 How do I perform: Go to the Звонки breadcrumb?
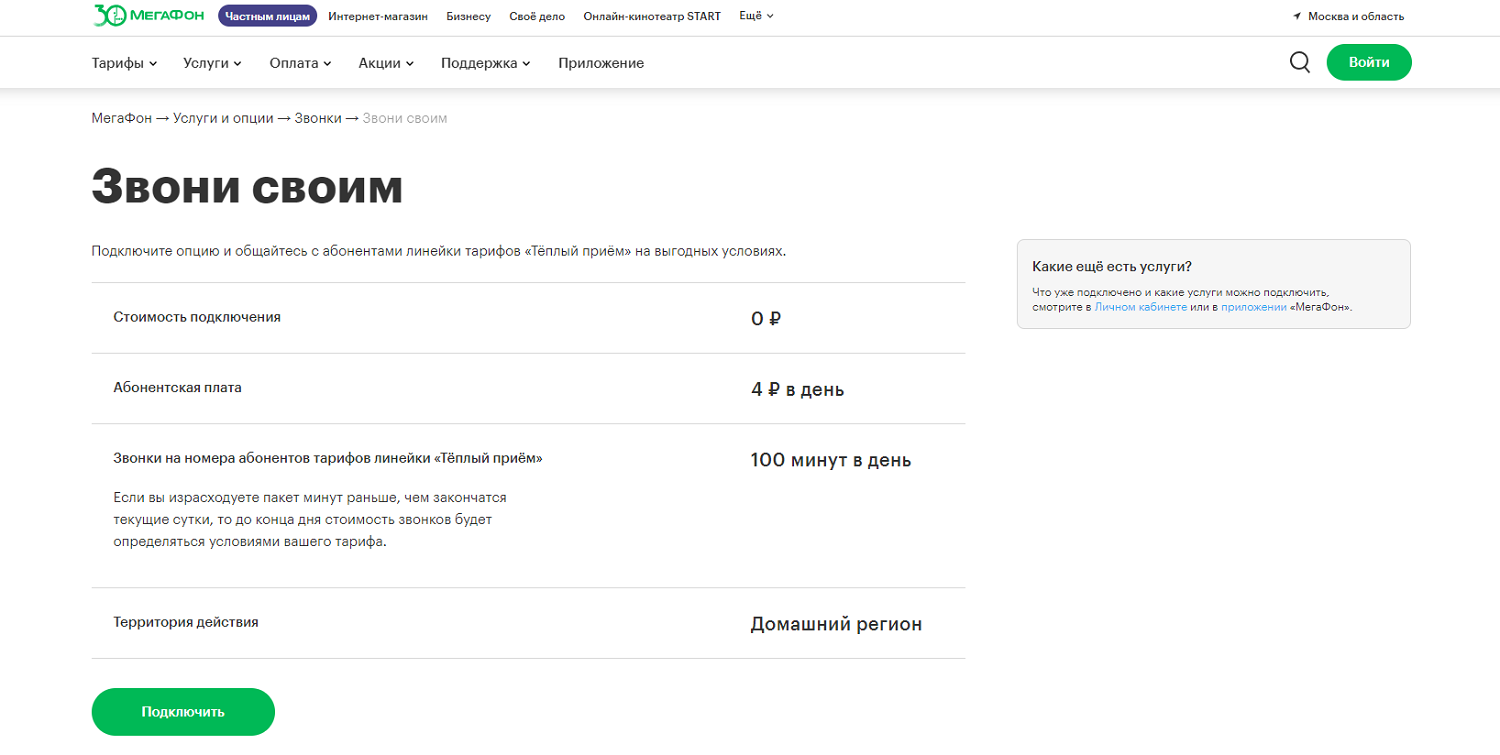pyautogui.click(x=317, y=118)
